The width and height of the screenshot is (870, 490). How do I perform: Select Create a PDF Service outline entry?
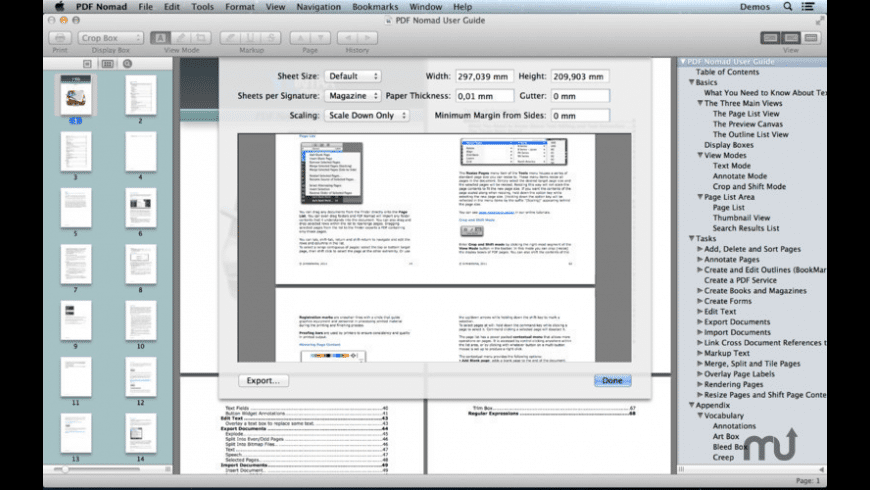click(x=740, y=280)
